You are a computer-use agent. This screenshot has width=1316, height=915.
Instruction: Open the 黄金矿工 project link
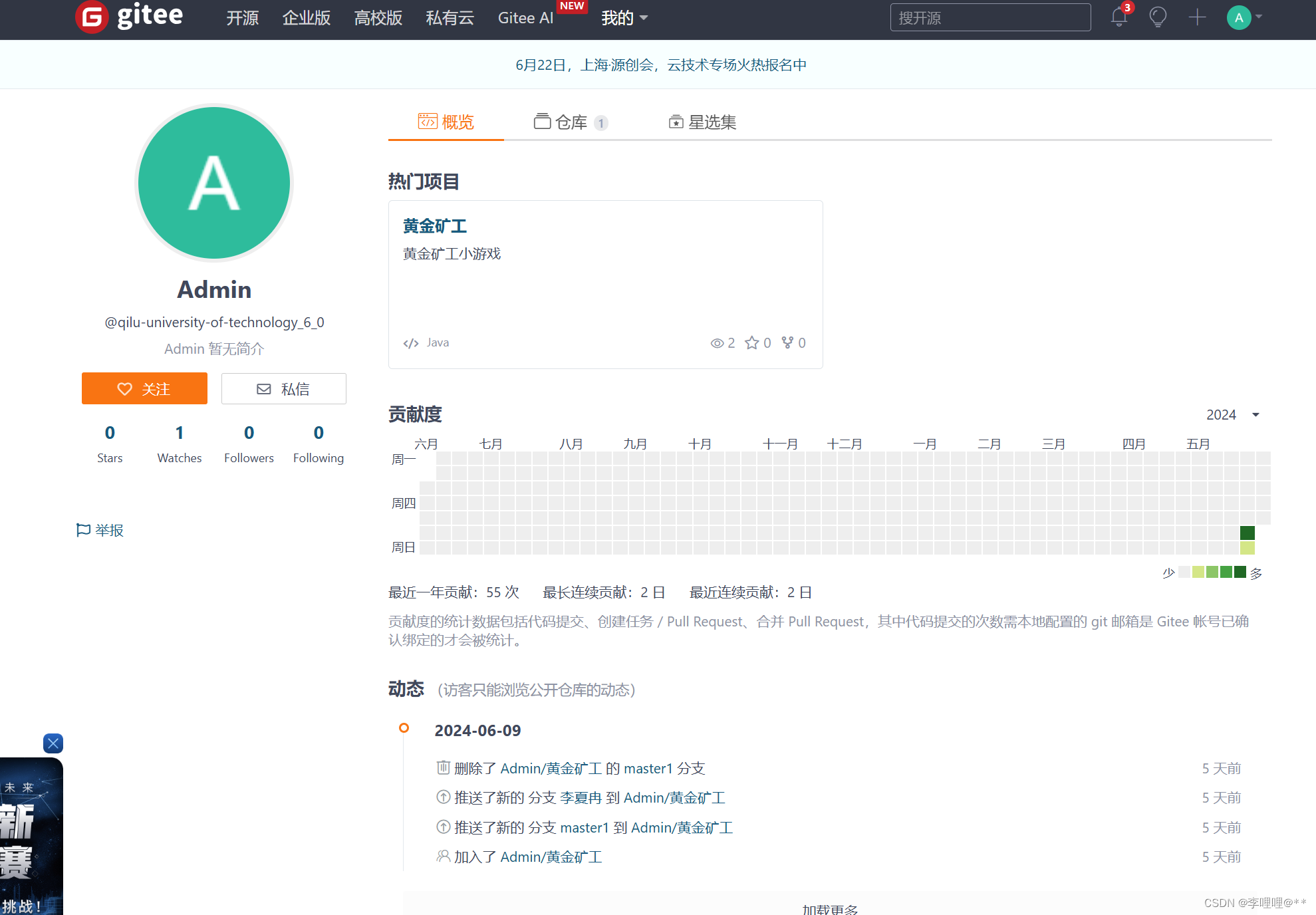coord(435,226)
